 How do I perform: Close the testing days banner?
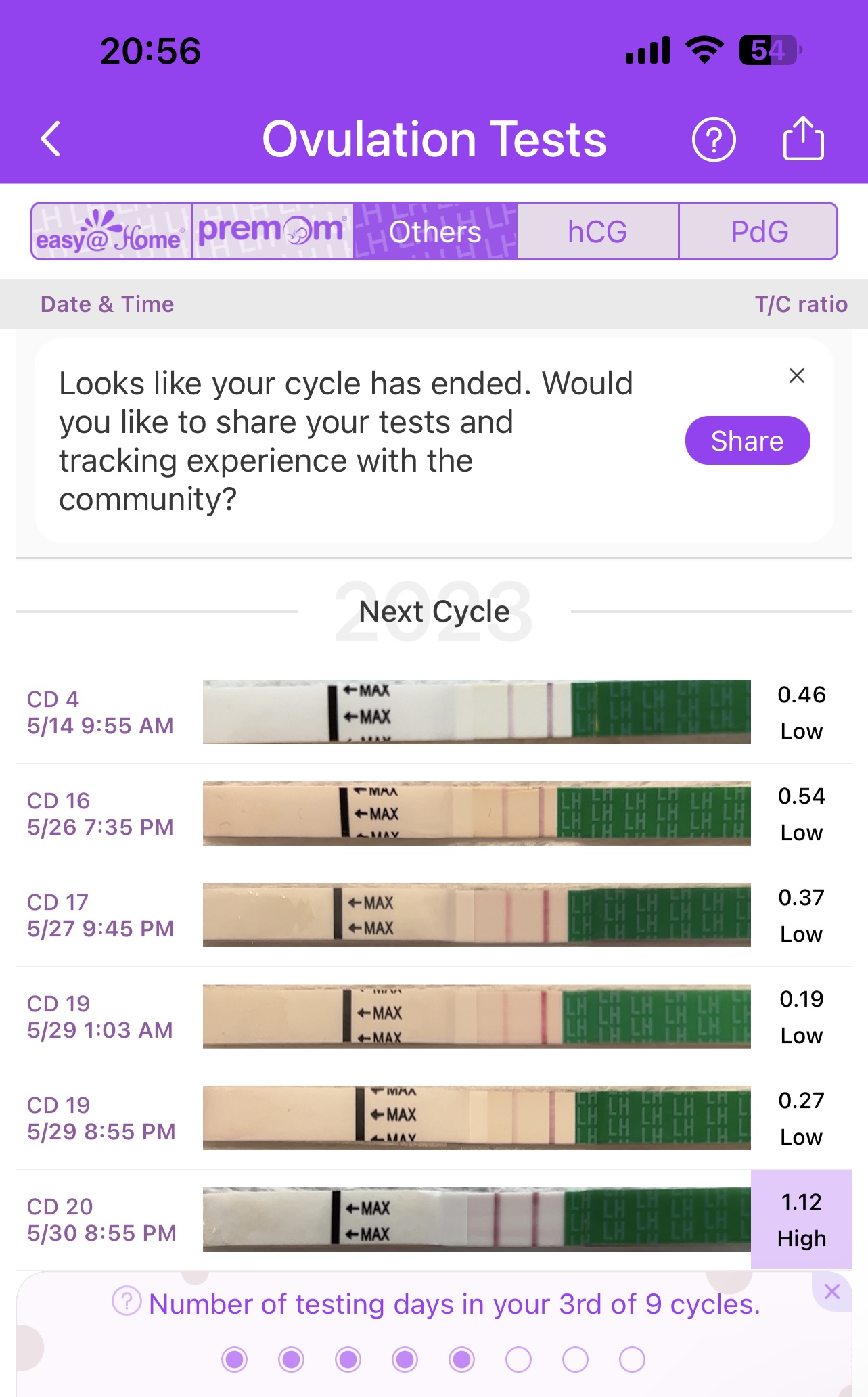click(832, 1291)
